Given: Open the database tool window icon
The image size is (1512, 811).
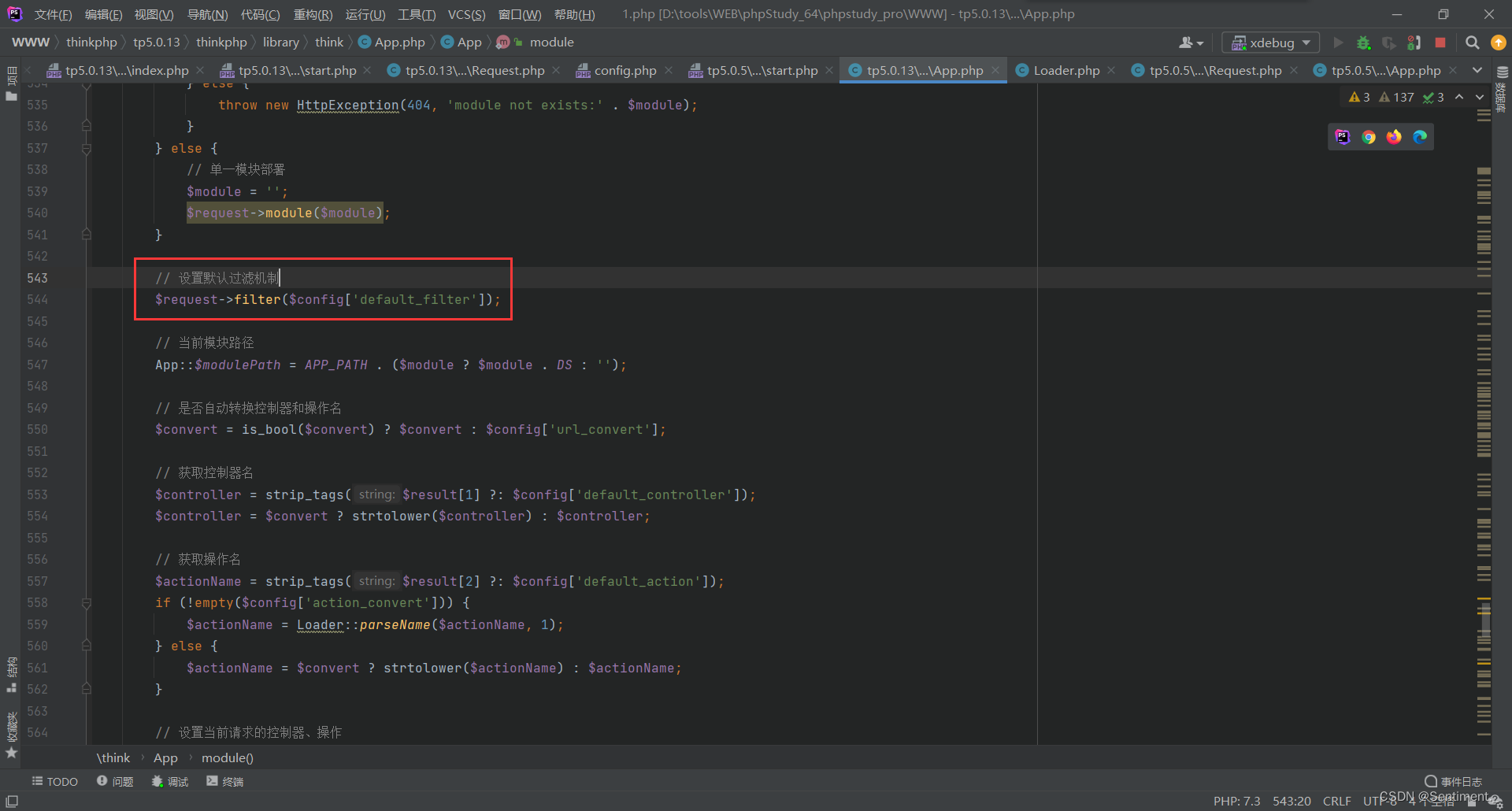Looking at the screenshot, I should 1502,72.
